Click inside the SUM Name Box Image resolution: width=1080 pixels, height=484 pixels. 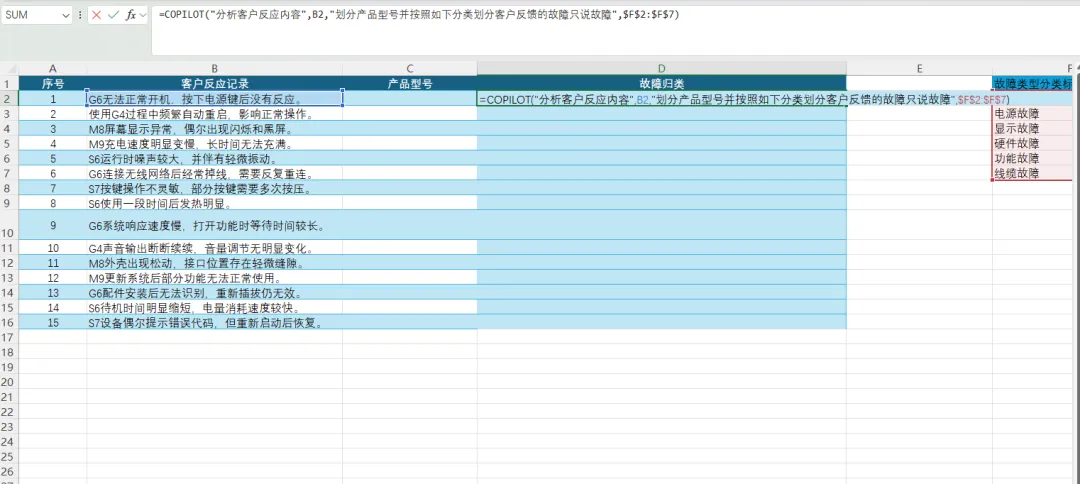[31, 15]
